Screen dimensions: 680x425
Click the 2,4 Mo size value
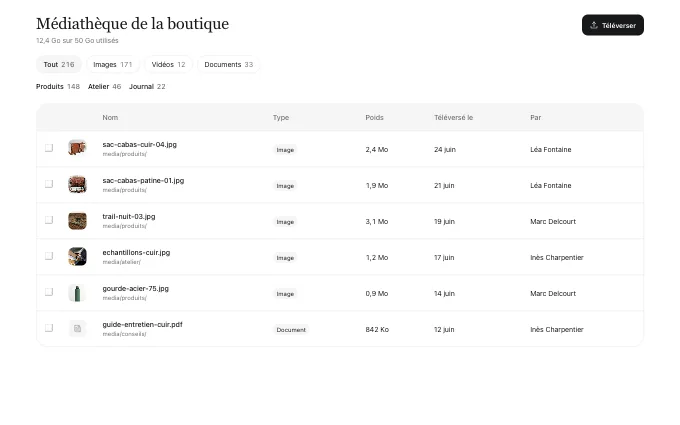pos(377,150)
